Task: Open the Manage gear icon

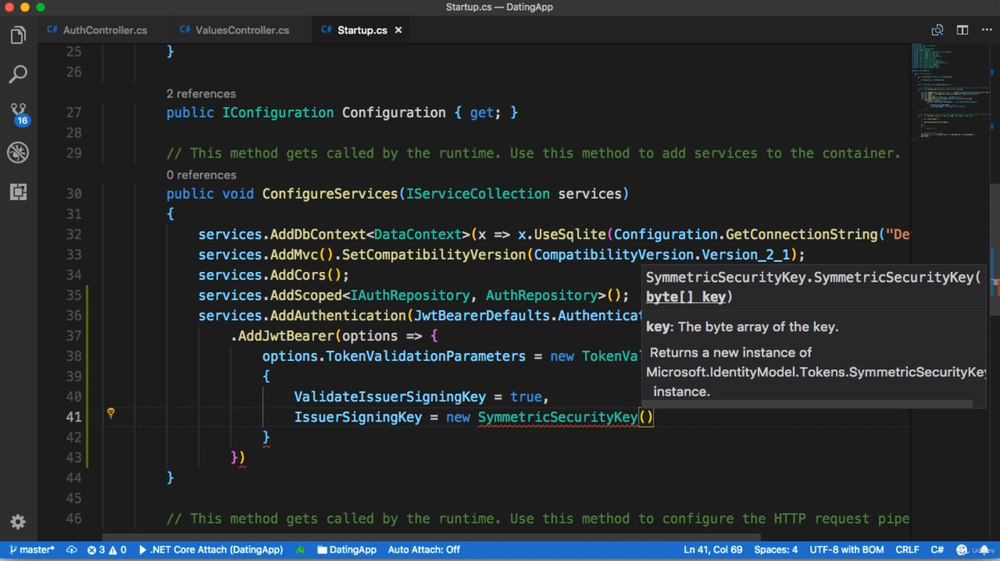Action: pos(18,522)
